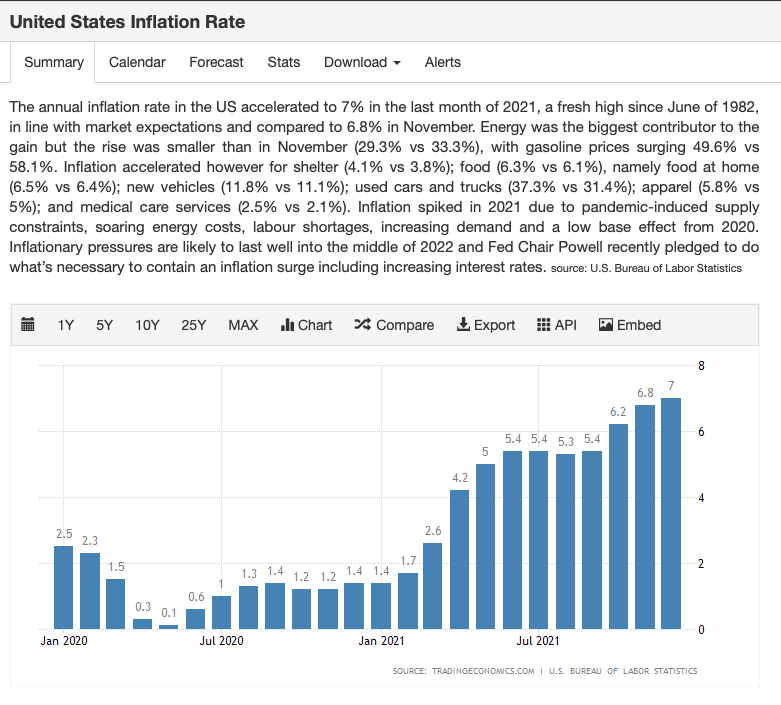Show MAX historical data range
Screen dimensions: 781x705
[243, 325]
